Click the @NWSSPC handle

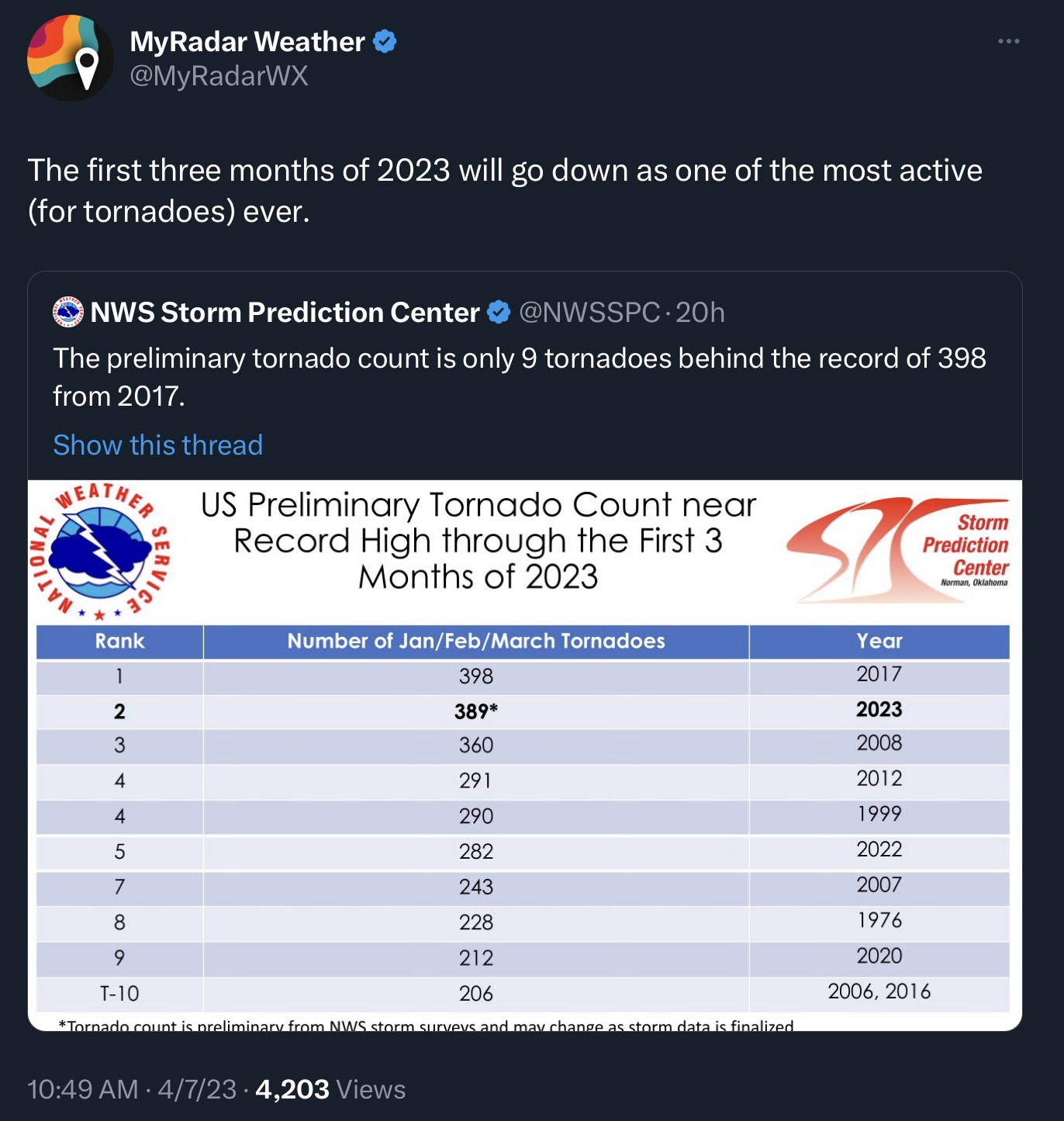(x=589, y=312)
